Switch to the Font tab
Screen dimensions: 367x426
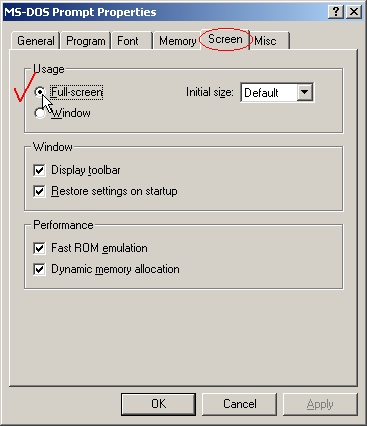click(x=132, y=41)
